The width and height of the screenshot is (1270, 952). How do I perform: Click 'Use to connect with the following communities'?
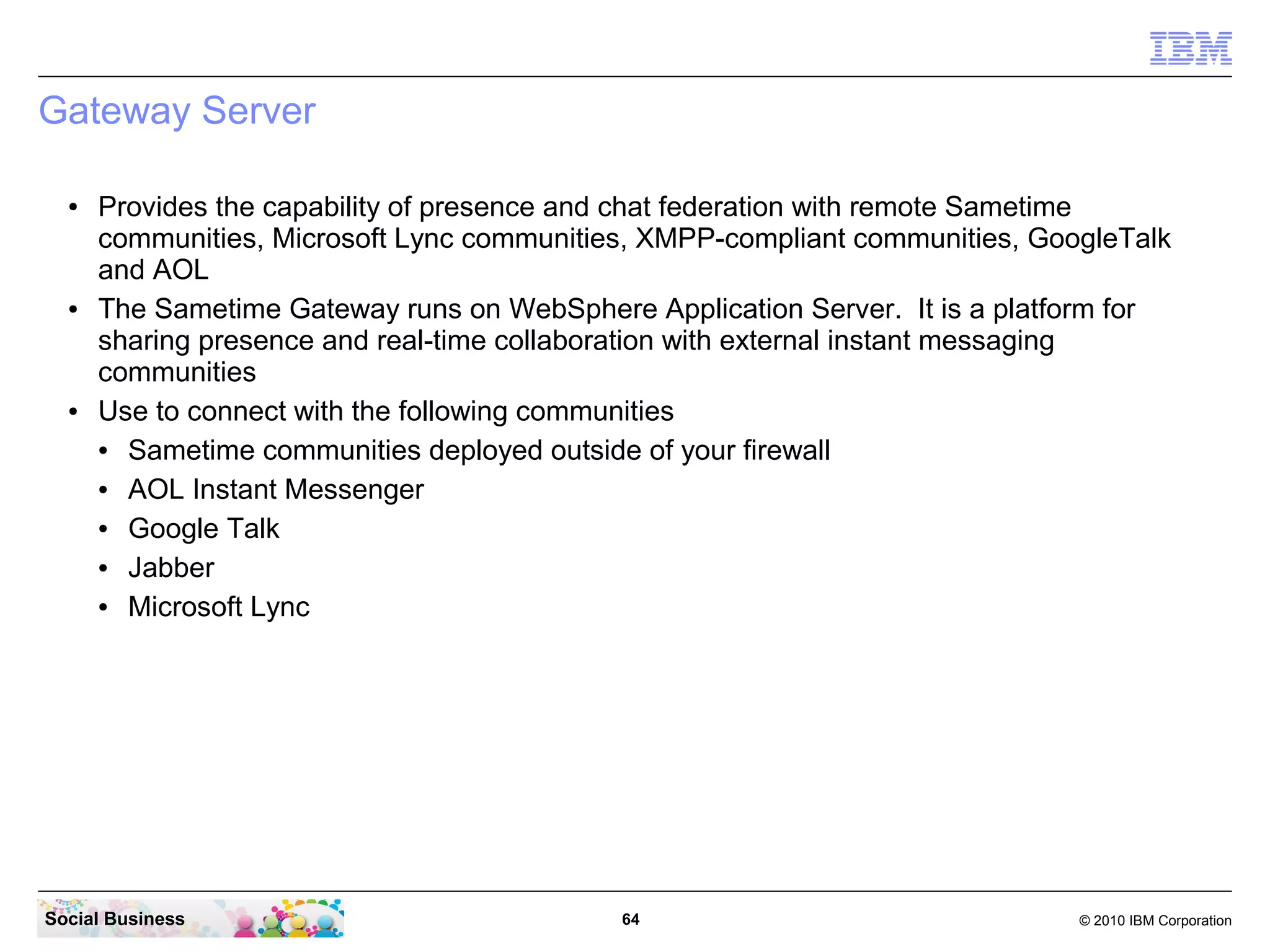386,411
